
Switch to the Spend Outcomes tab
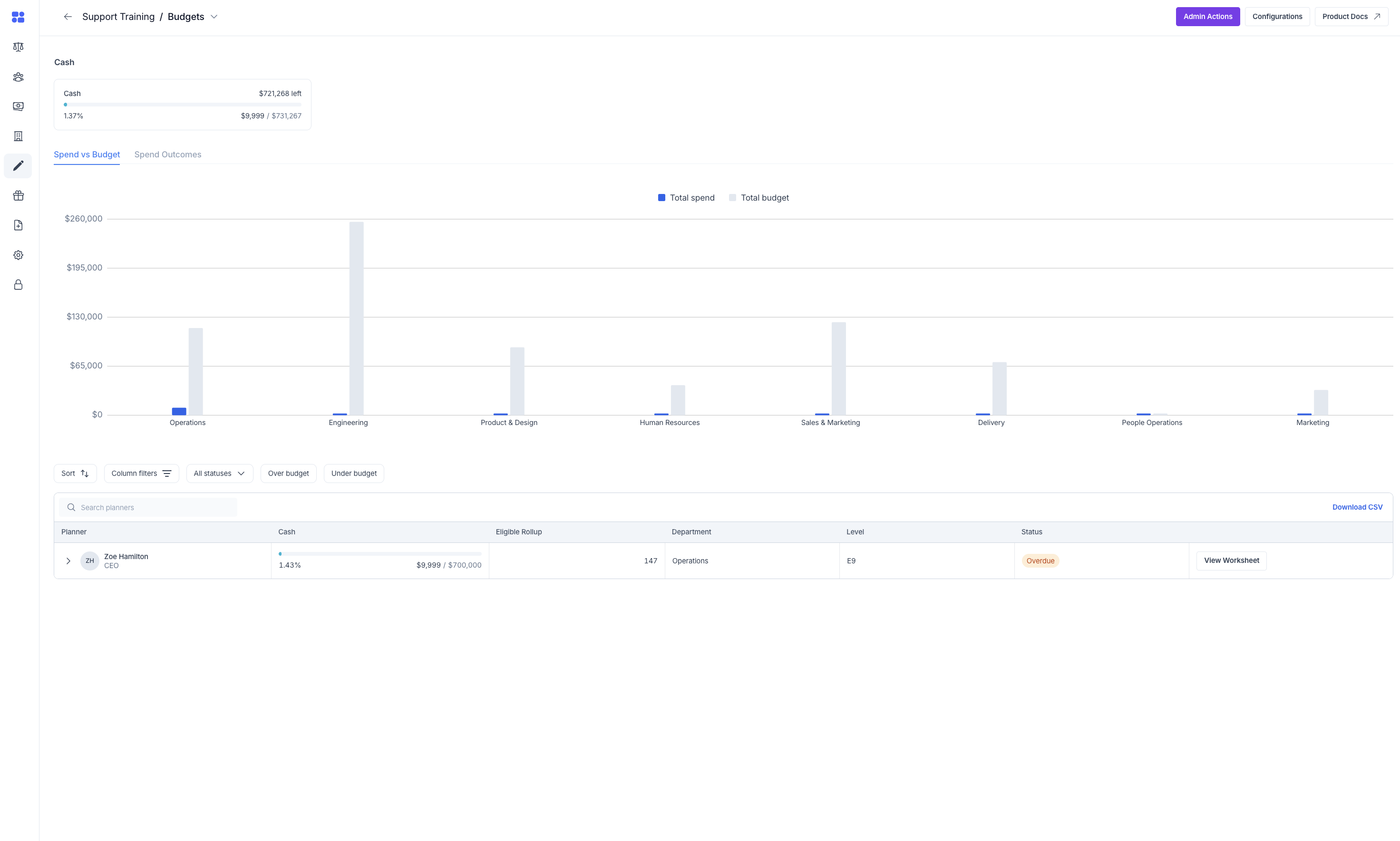[168, 154]
